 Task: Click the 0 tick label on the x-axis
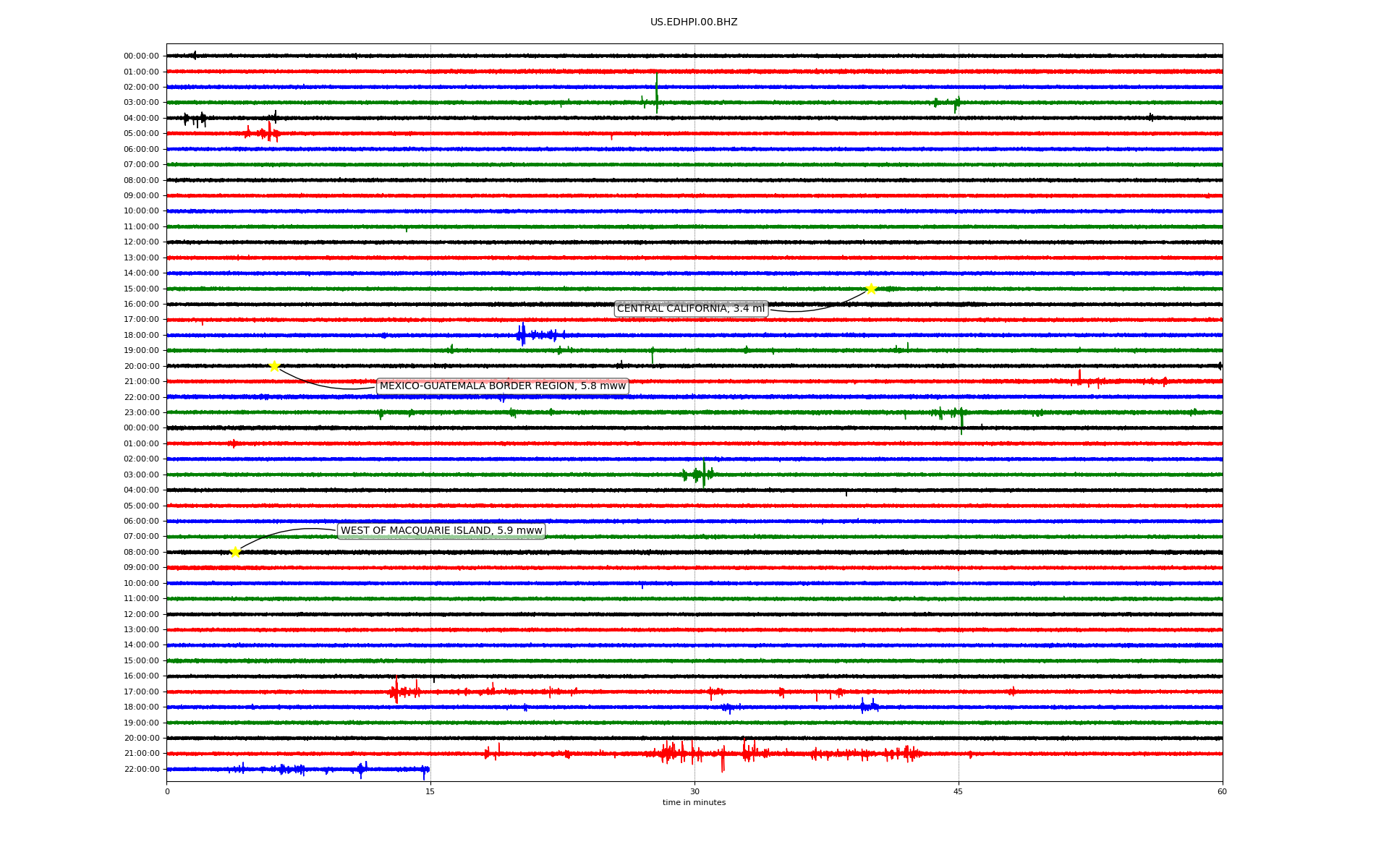point(167,791)
